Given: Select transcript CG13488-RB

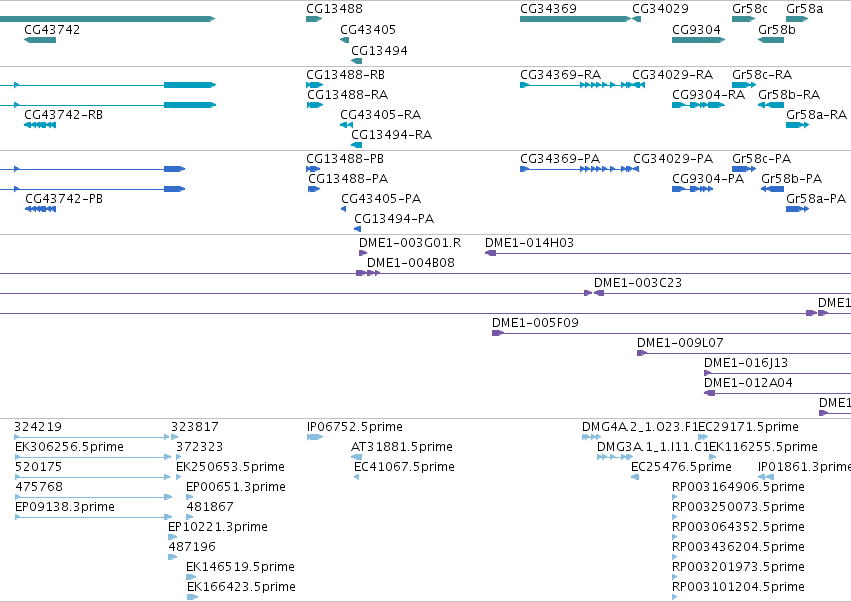Looking at the screenshot, I should point(345,75).
